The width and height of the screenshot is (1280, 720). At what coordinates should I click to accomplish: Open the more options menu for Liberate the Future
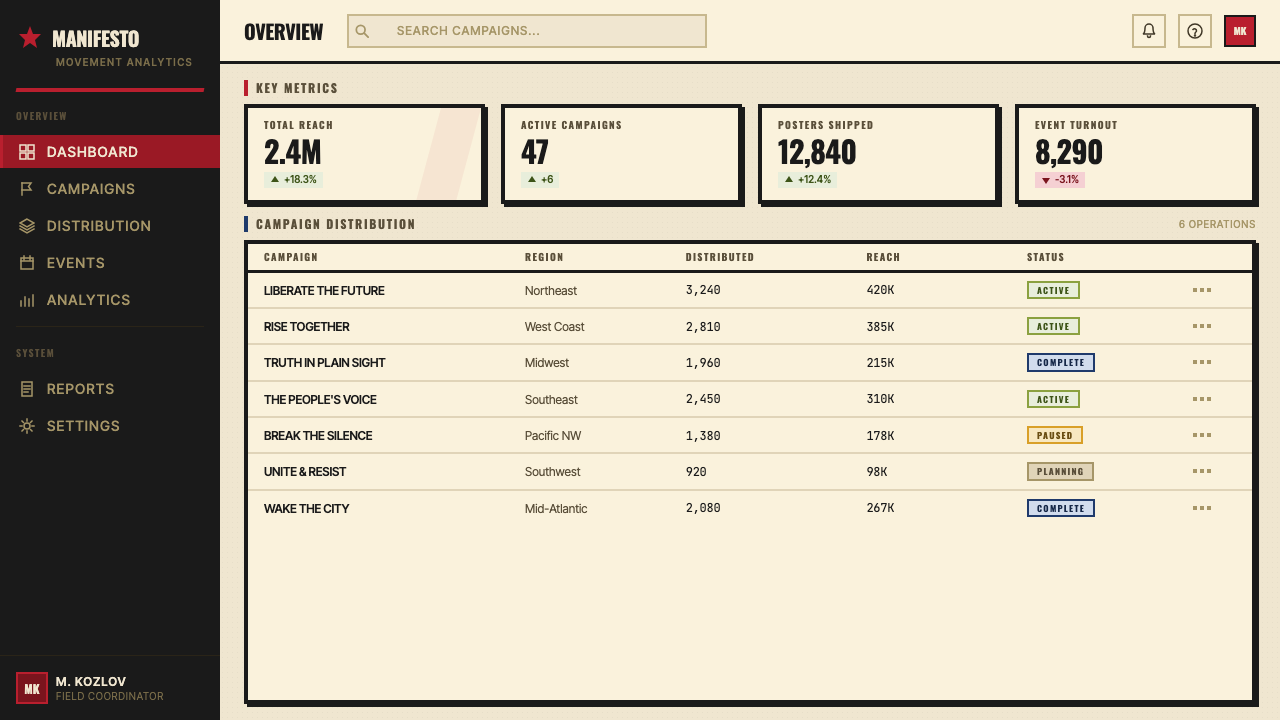pos(1202,290)
